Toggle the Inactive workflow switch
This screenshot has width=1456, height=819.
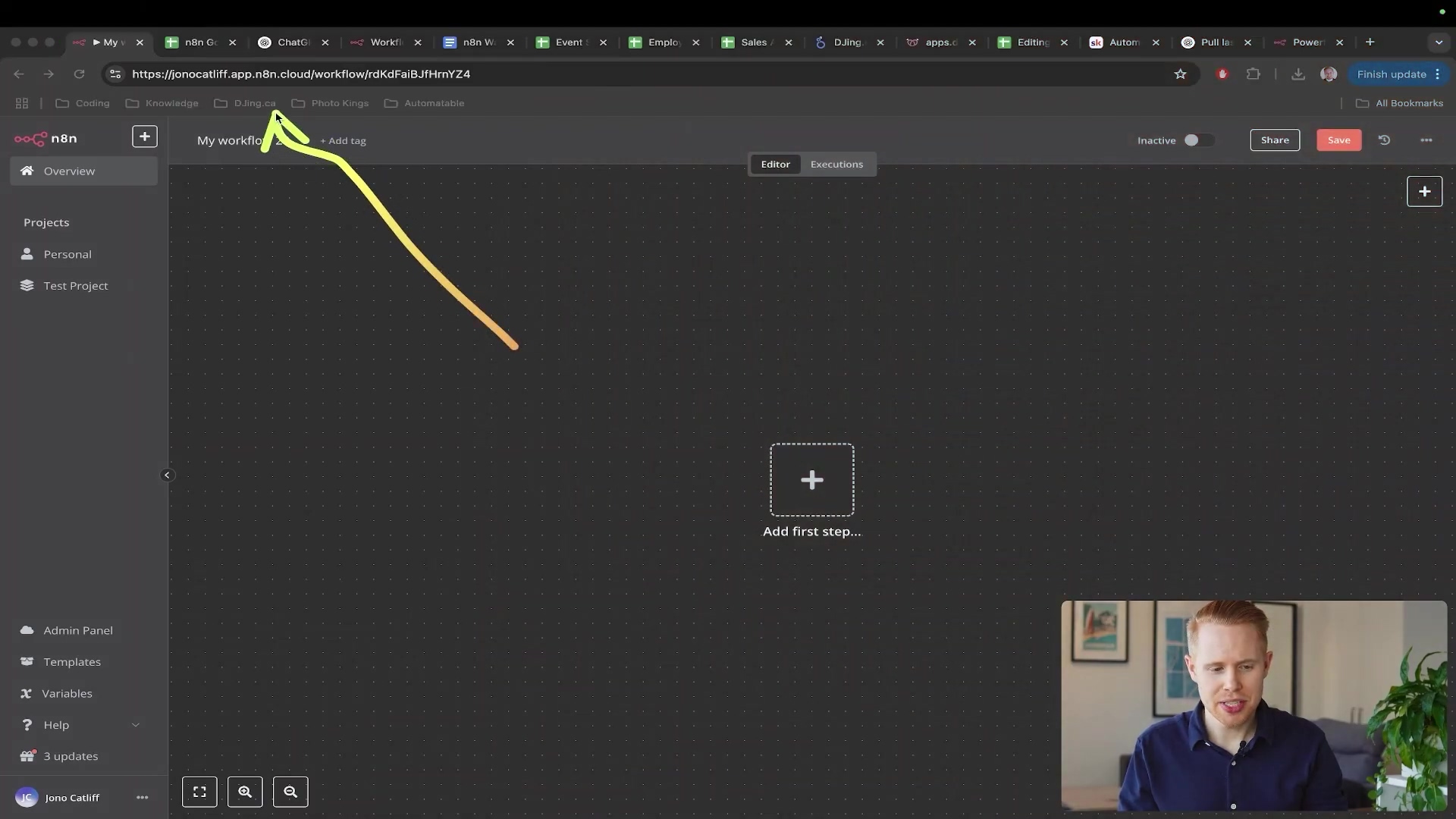tap(1197, 140)
